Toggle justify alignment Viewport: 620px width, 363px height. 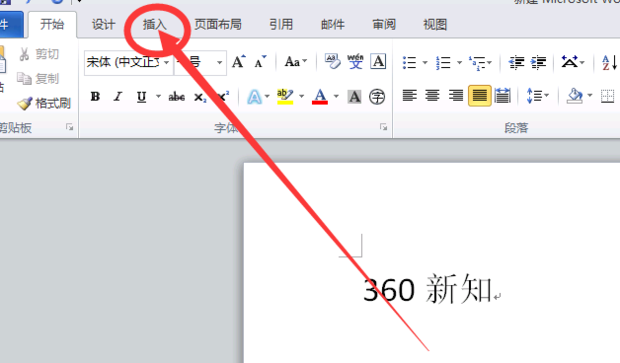(480, 96)
